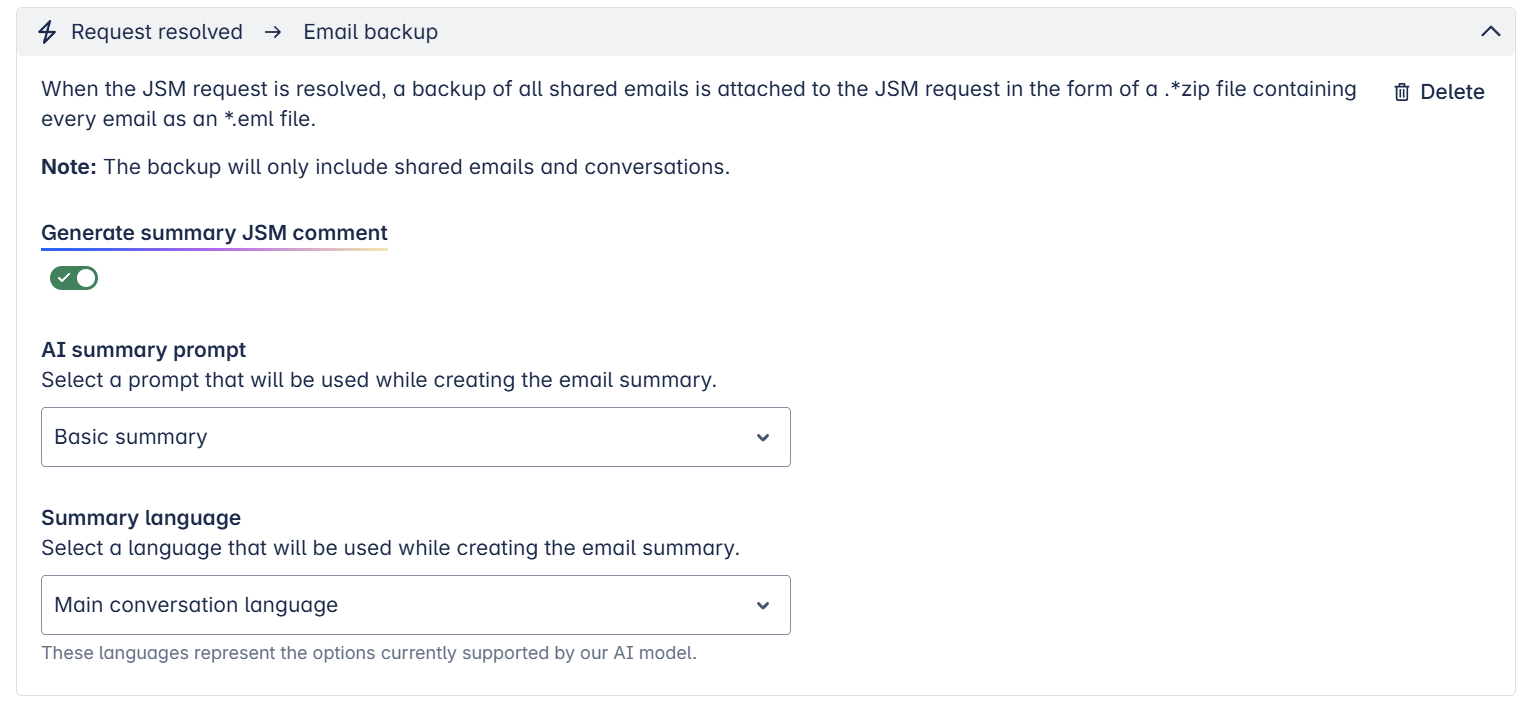Collapse the Email backup rule panel
The width and height of the screenshot is (1528, 708).
1490,32
